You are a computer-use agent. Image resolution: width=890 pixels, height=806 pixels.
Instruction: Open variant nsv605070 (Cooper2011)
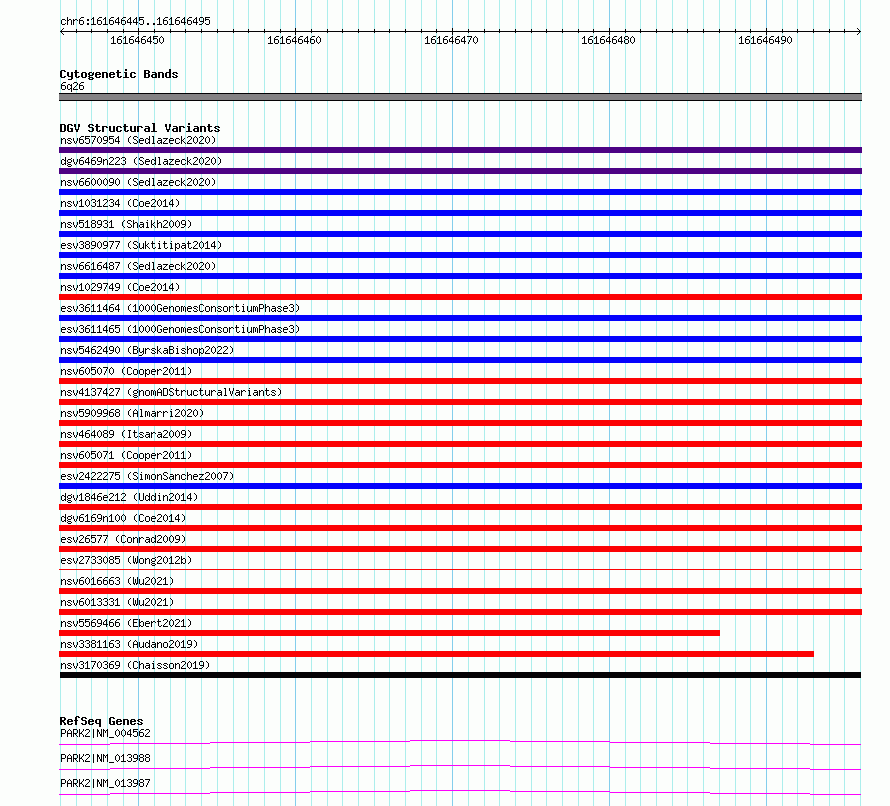coord(126,371)
